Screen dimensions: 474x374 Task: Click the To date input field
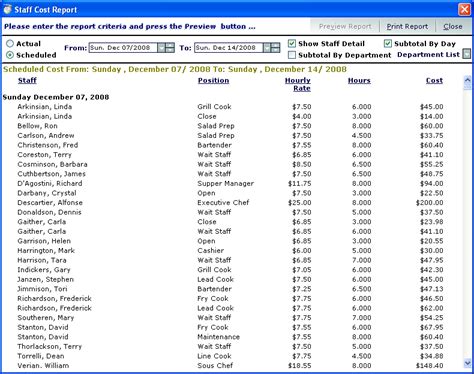click(229, 48)
